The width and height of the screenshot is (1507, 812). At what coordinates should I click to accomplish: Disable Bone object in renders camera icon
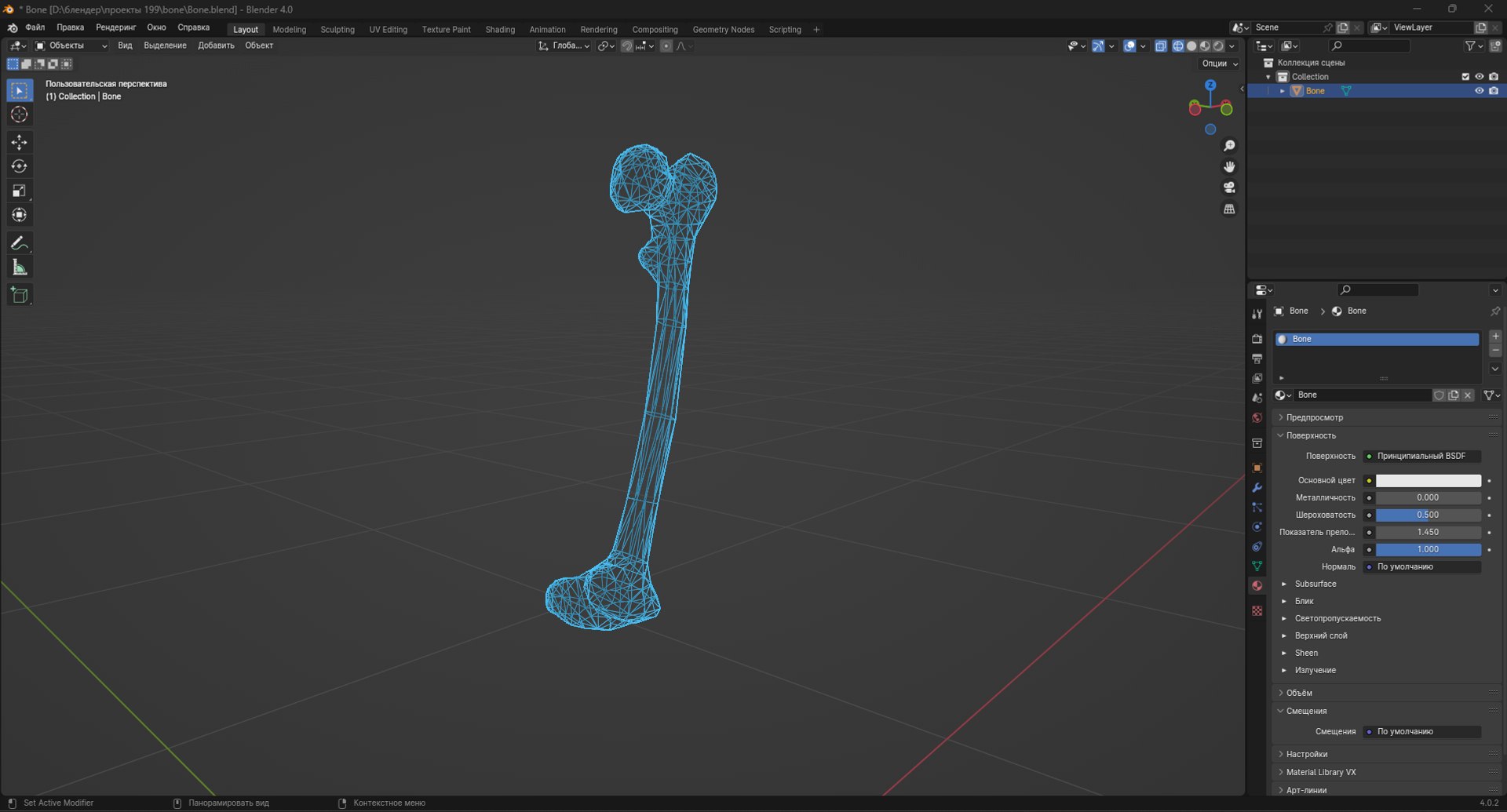coord(1493,91)
